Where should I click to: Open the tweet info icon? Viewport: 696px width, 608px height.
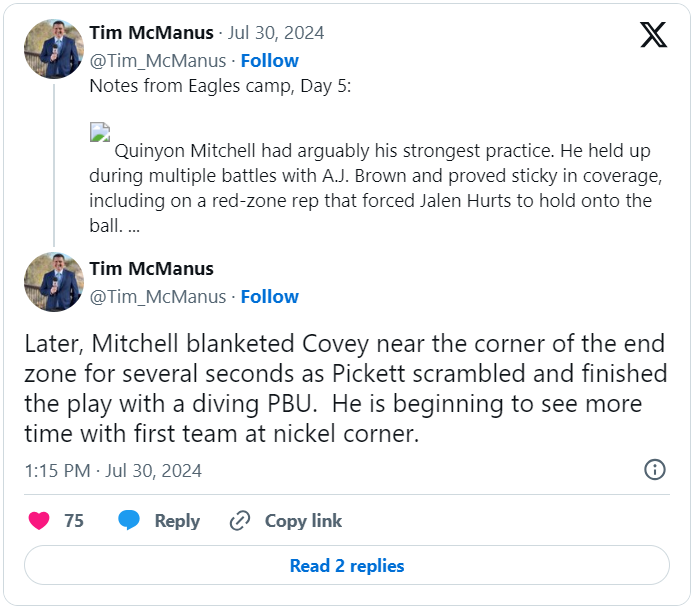[655, 470]
